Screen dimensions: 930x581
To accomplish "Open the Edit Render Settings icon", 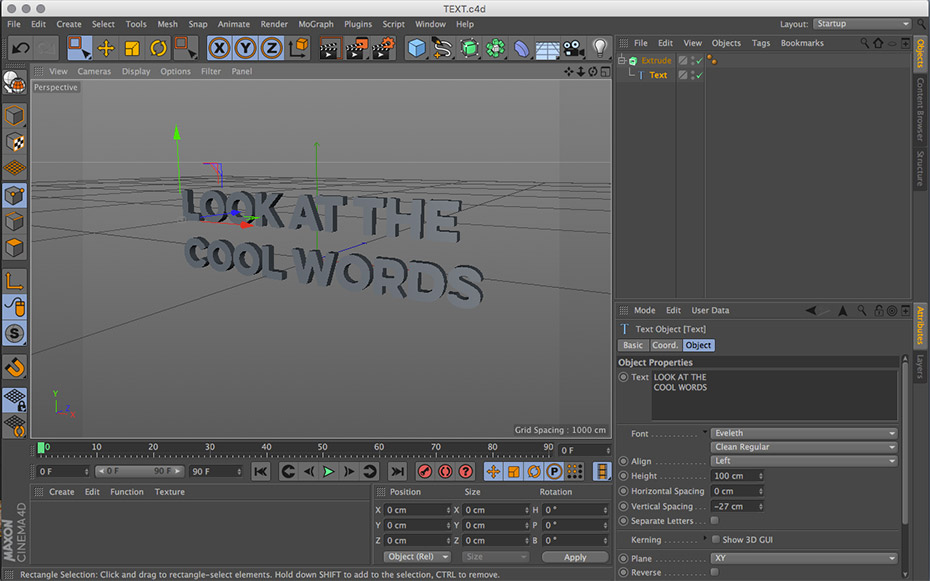I will [x=382, y=48].
